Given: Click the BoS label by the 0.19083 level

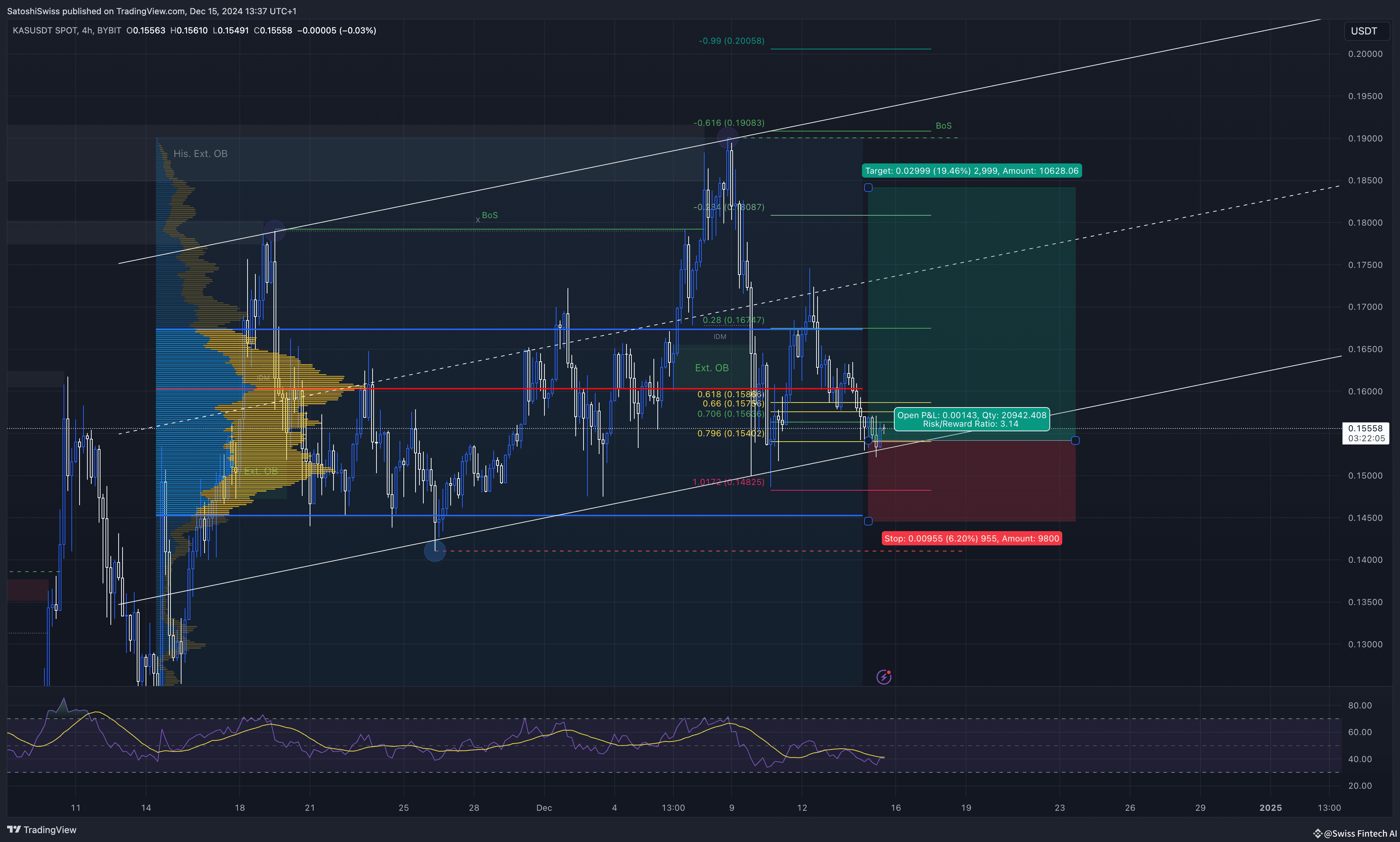Looking at the screenshot, I should click(944, 125).
